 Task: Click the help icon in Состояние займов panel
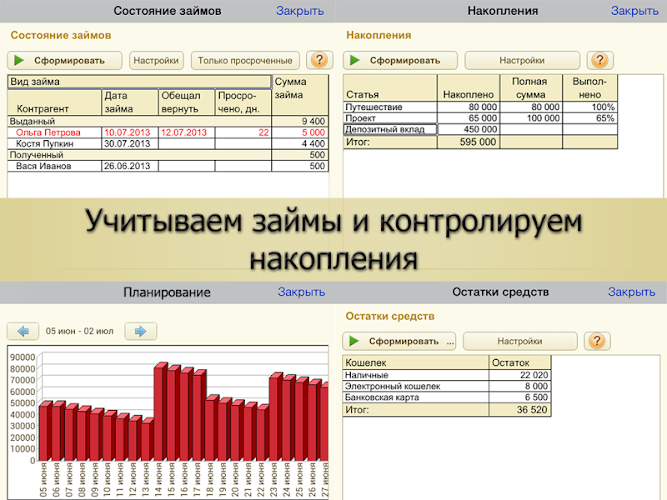pyautogui.click(x=319, y=60)
